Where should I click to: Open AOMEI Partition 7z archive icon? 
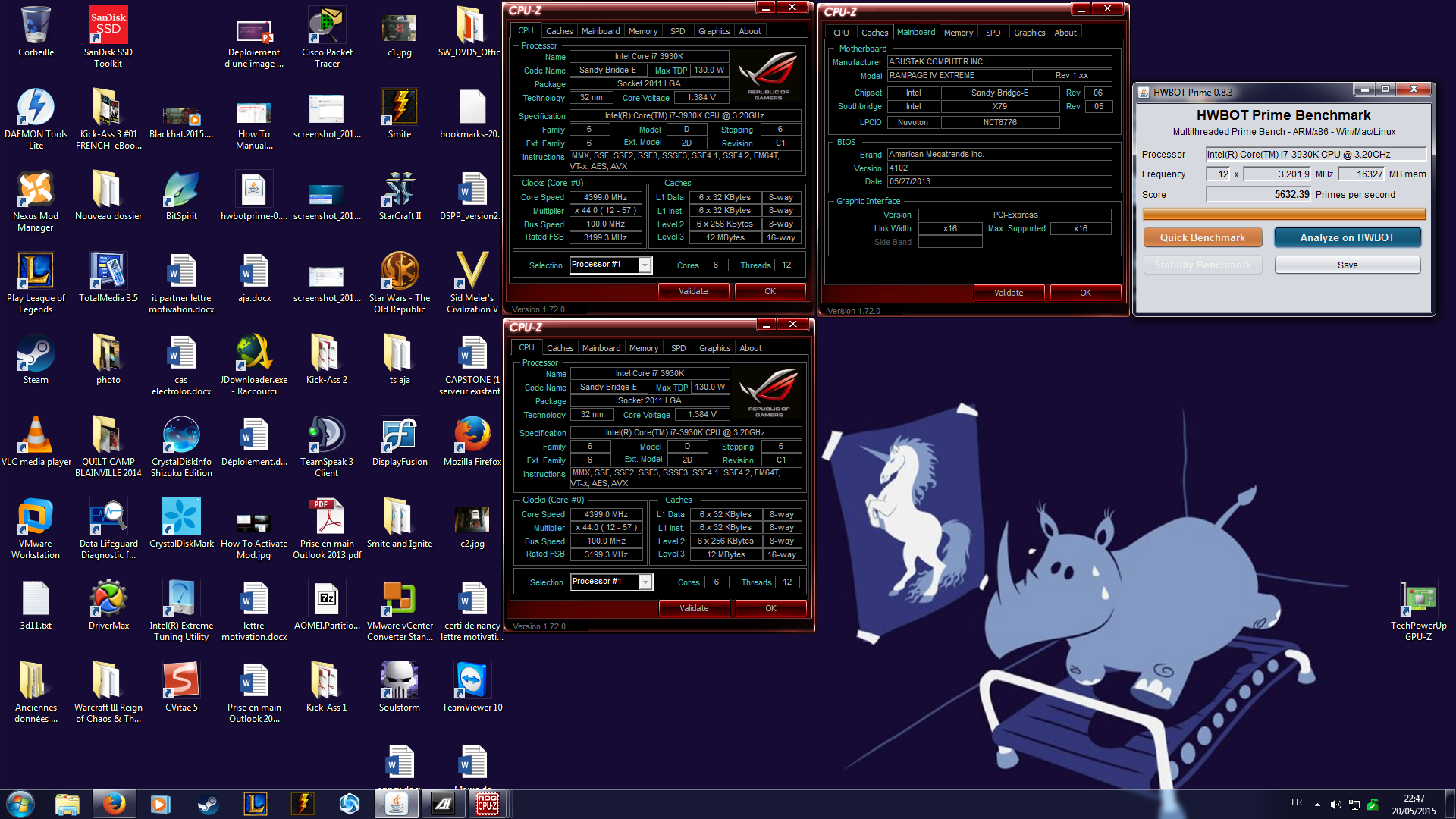327,605
